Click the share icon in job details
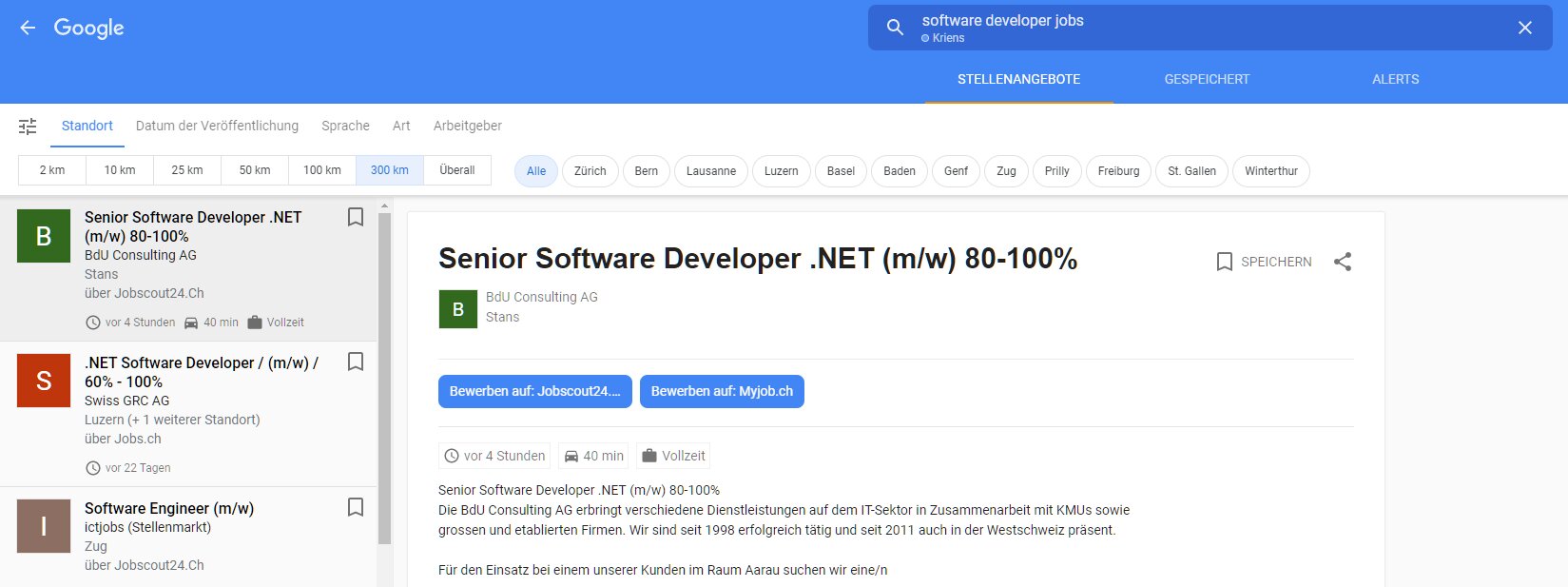Viewport: 1568px width, 587px height. click(1343, 262)
